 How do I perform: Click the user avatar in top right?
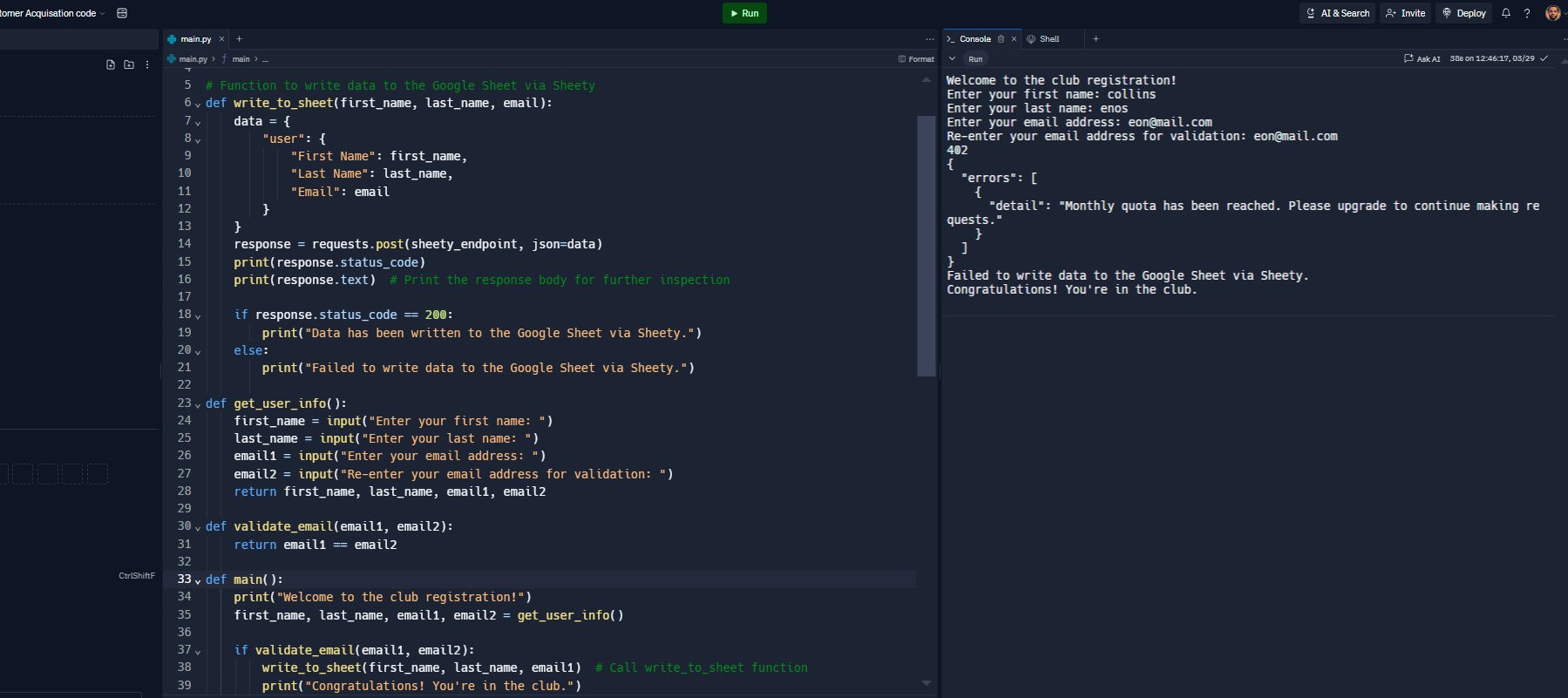tap(1552, 13)
